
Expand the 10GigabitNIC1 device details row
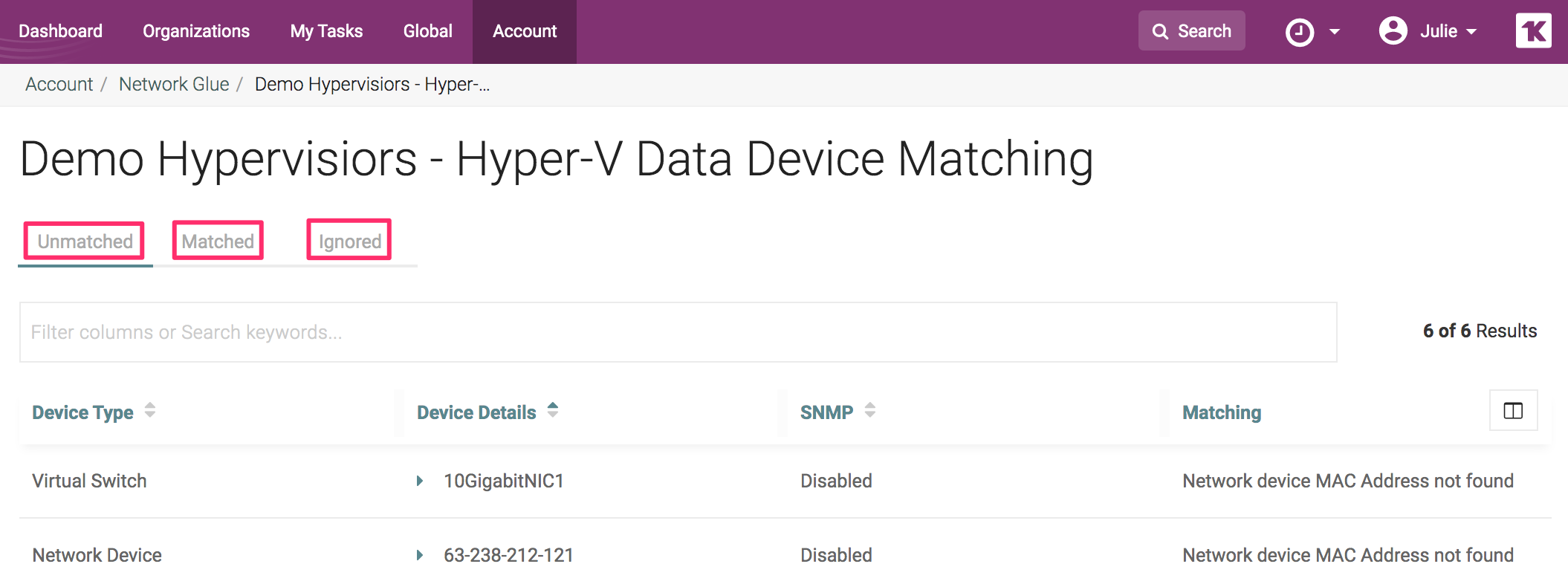coord(421,481)
